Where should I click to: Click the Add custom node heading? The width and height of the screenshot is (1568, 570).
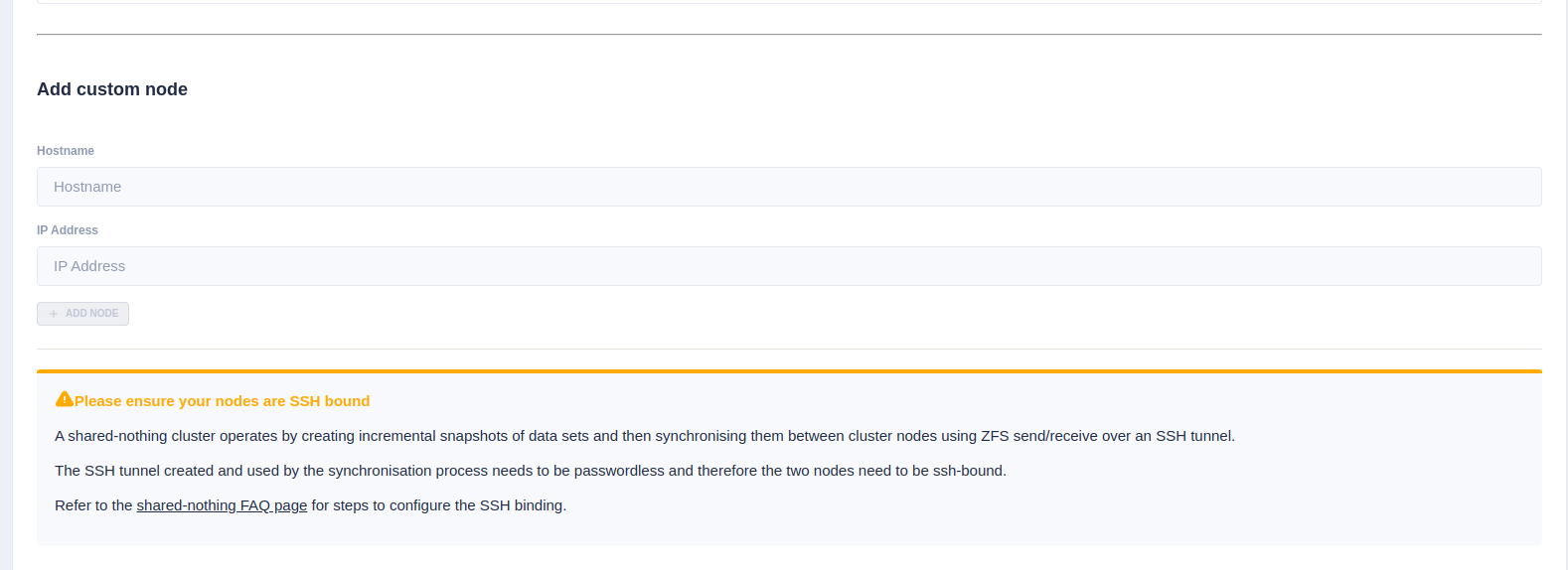point(112,89)
